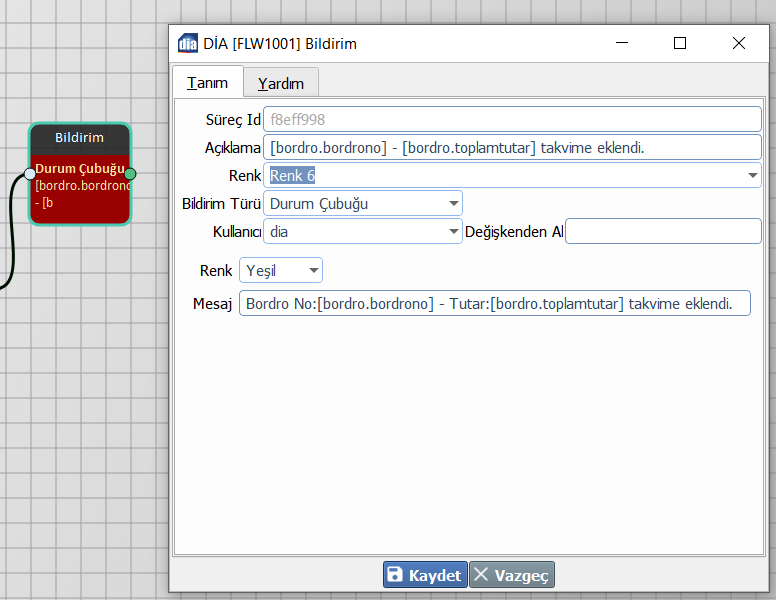Click the Kaydet save button
The width and height of the screenshot is (776, 600).
click(x=425, y=575)
